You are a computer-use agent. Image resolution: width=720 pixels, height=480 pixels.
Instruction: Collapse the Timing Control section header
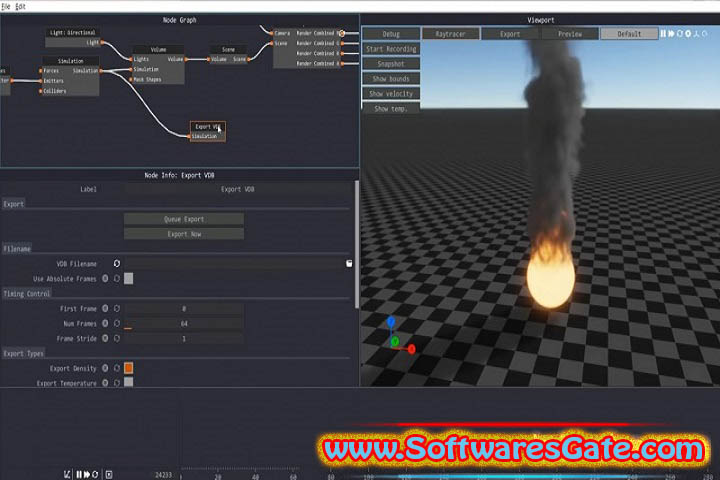(x=27, y=294)
